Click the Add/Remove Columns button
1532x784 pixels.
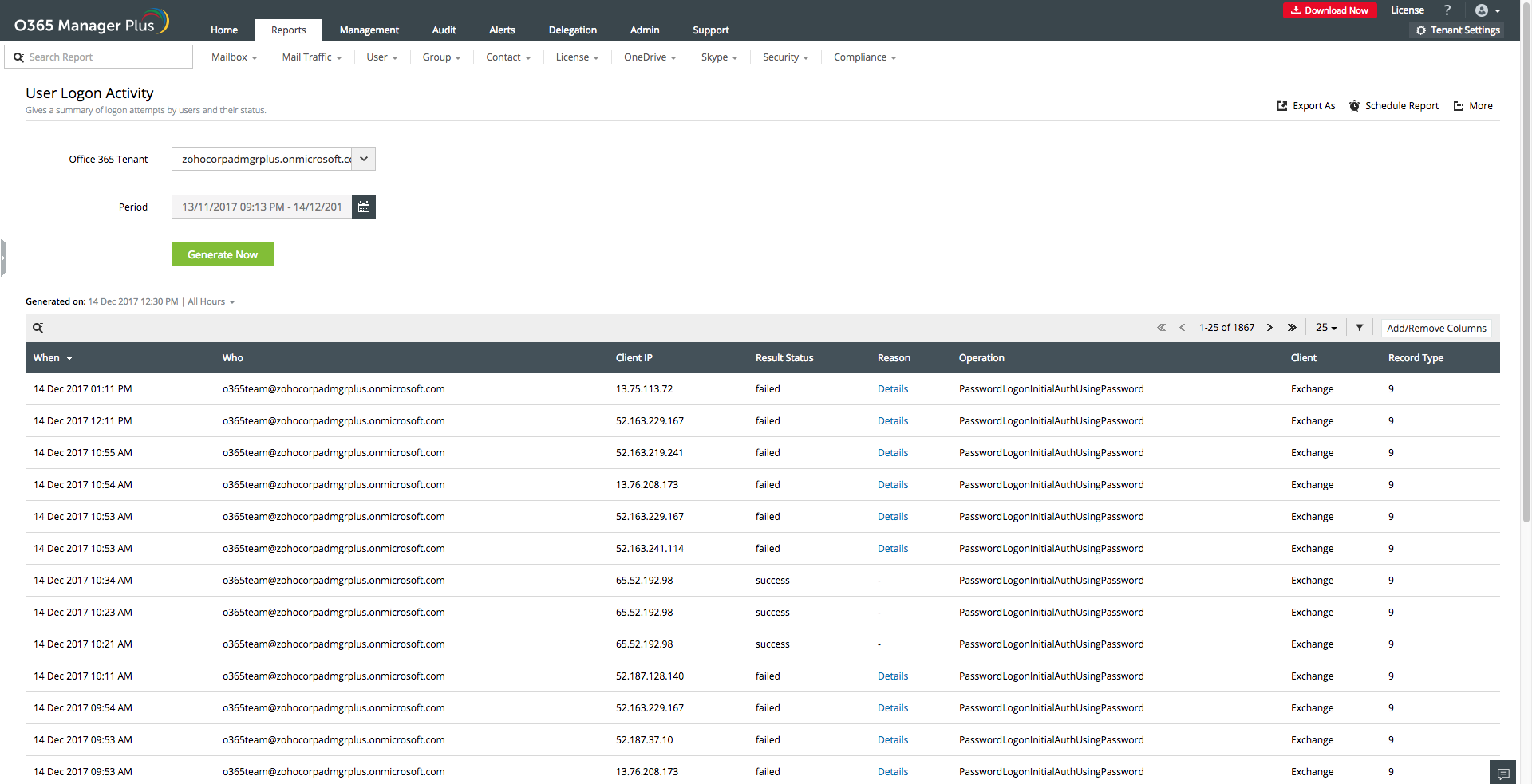pyautogui.click(x=1436, y=328)
